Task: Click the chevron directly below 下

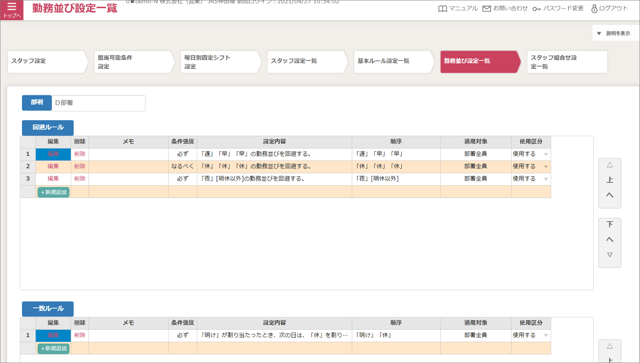Action: [x=609, y=239]
